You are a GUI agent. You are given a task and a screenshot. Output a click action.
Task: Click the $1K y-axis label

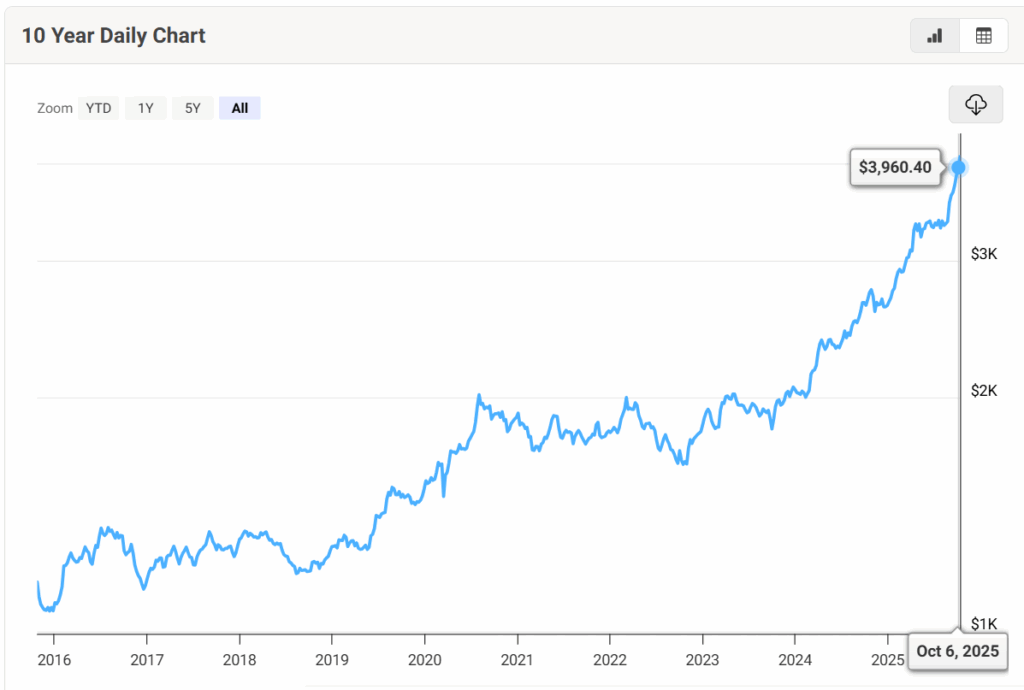coord(984,624)
